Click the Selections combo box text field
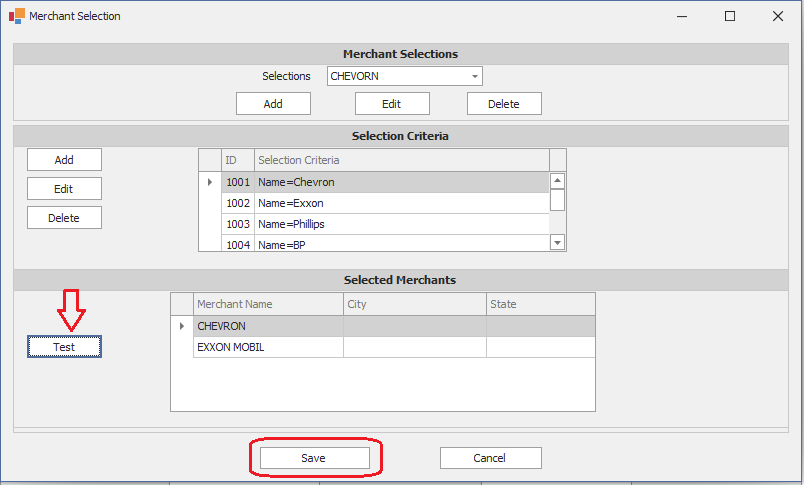Image resolution: width=804 pixels, height=485 pixels. click(399, 76)
